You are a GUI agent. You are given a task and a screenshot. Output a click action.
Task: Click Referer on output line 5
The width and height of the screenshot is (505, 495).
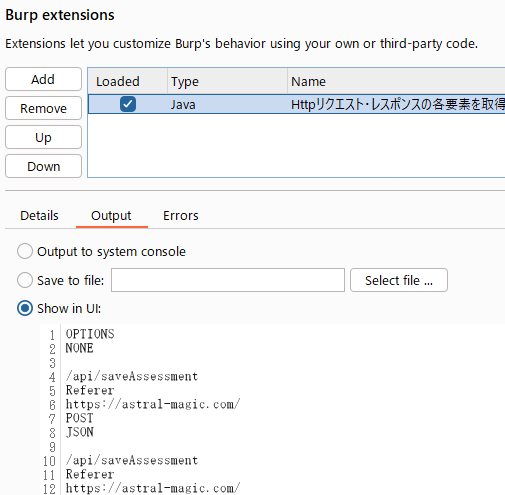[90, 390]
